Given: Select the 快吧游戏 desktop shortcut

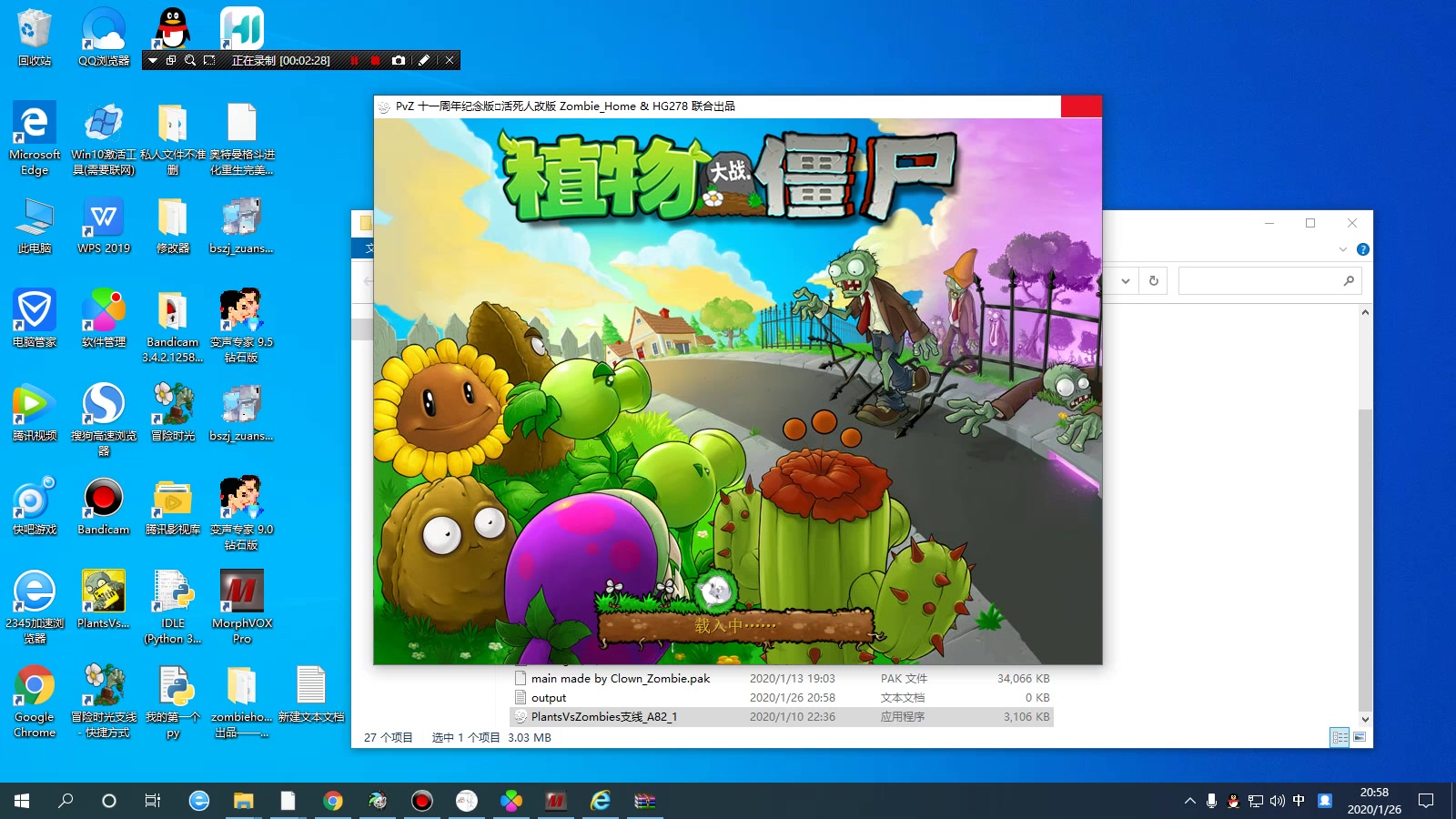Looking at the screenshot, I should tap(35, 506).
